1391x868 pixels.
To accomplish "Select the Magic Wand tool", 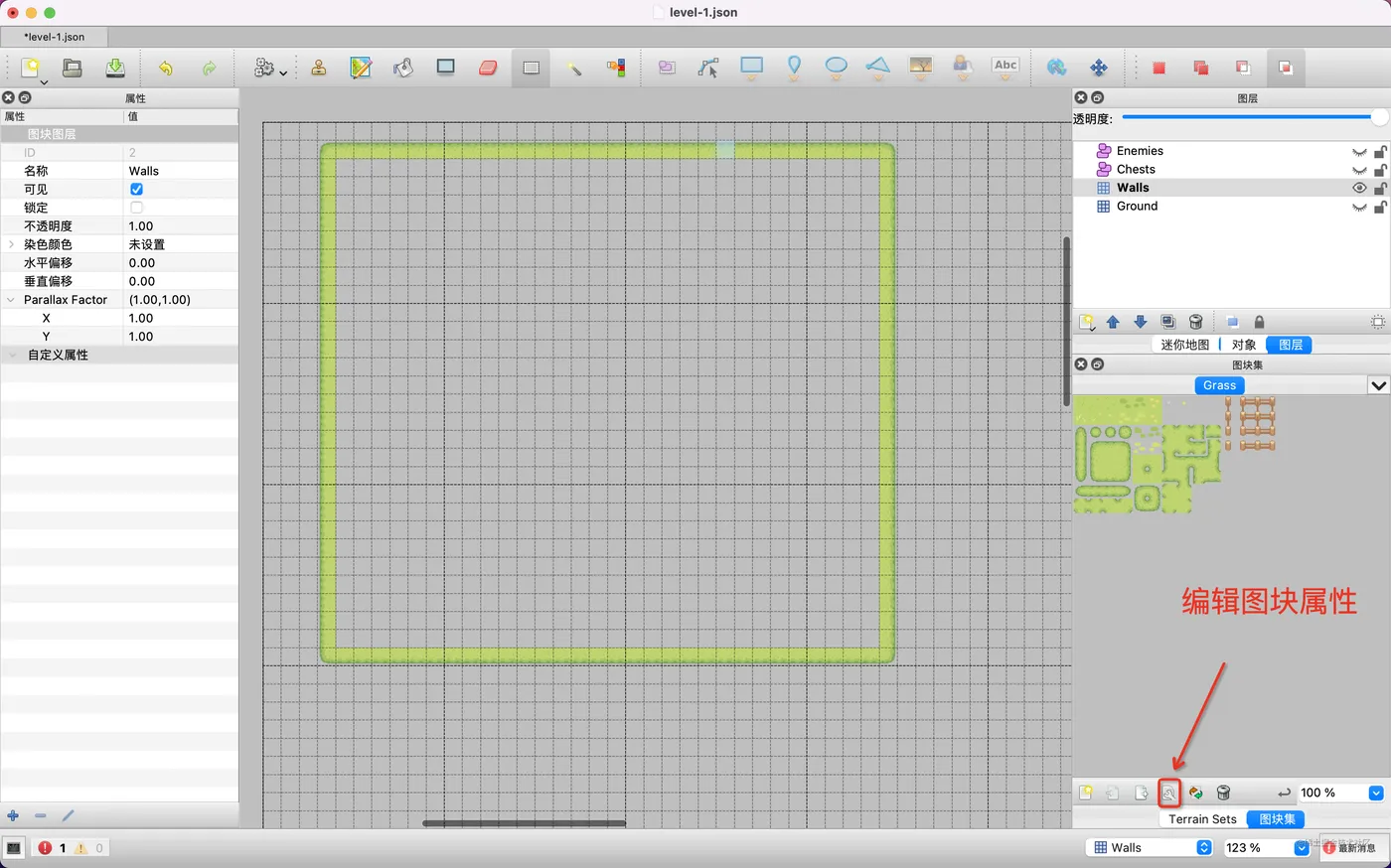I will coord(574,68).
